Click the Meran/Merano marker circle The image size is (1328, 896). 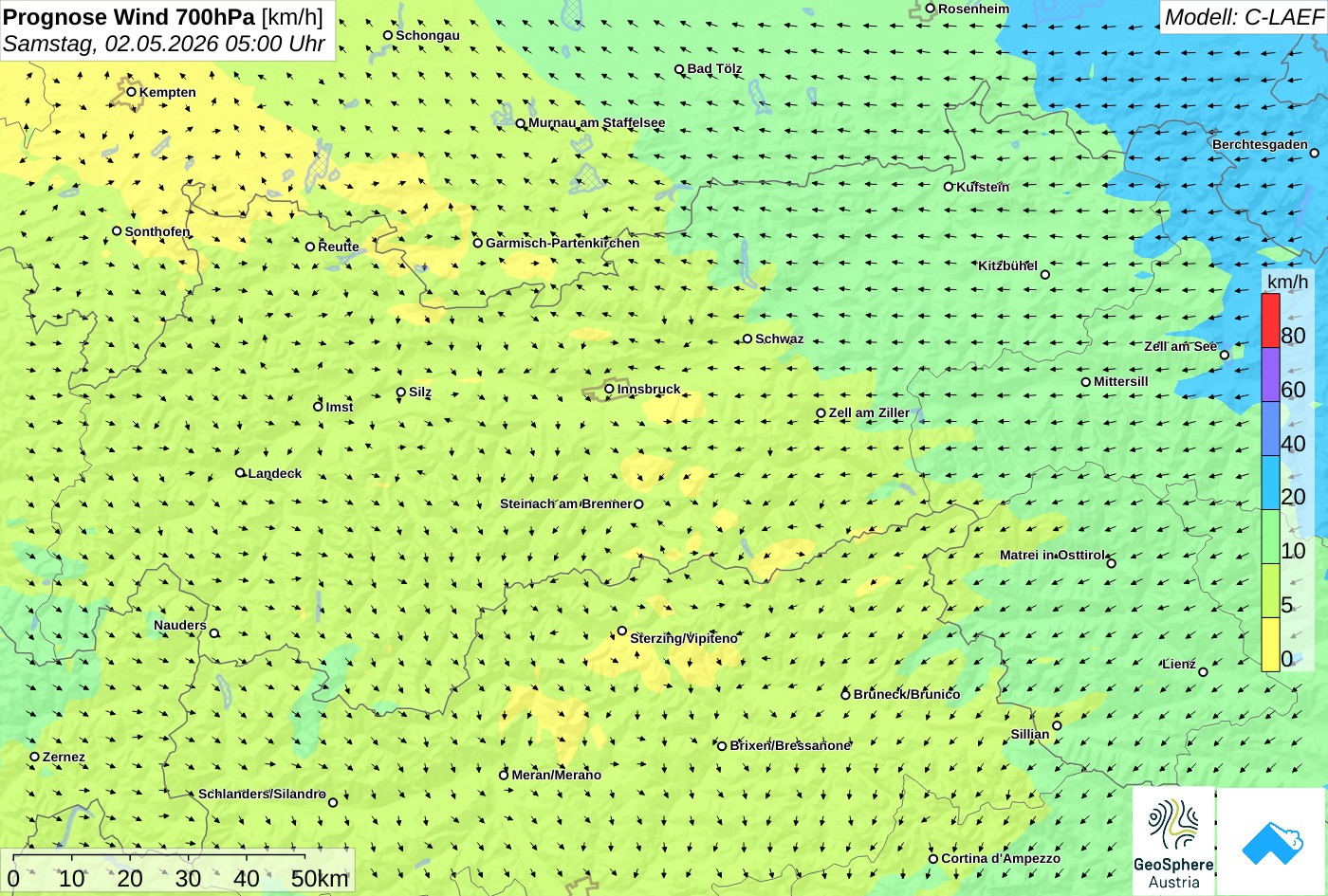click(504, 775)
